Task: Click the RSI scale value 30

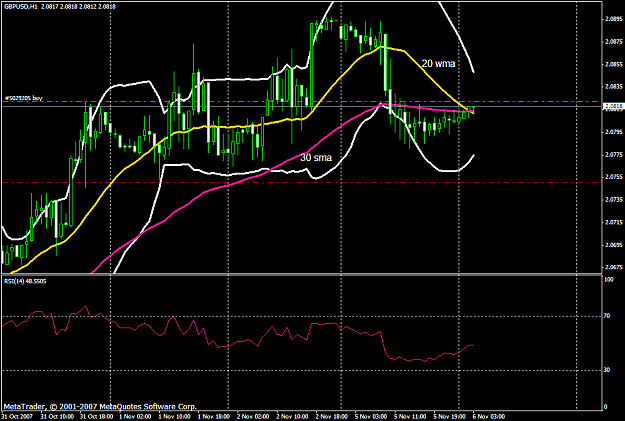Action: pyautogui.click(x=607, y=370)
